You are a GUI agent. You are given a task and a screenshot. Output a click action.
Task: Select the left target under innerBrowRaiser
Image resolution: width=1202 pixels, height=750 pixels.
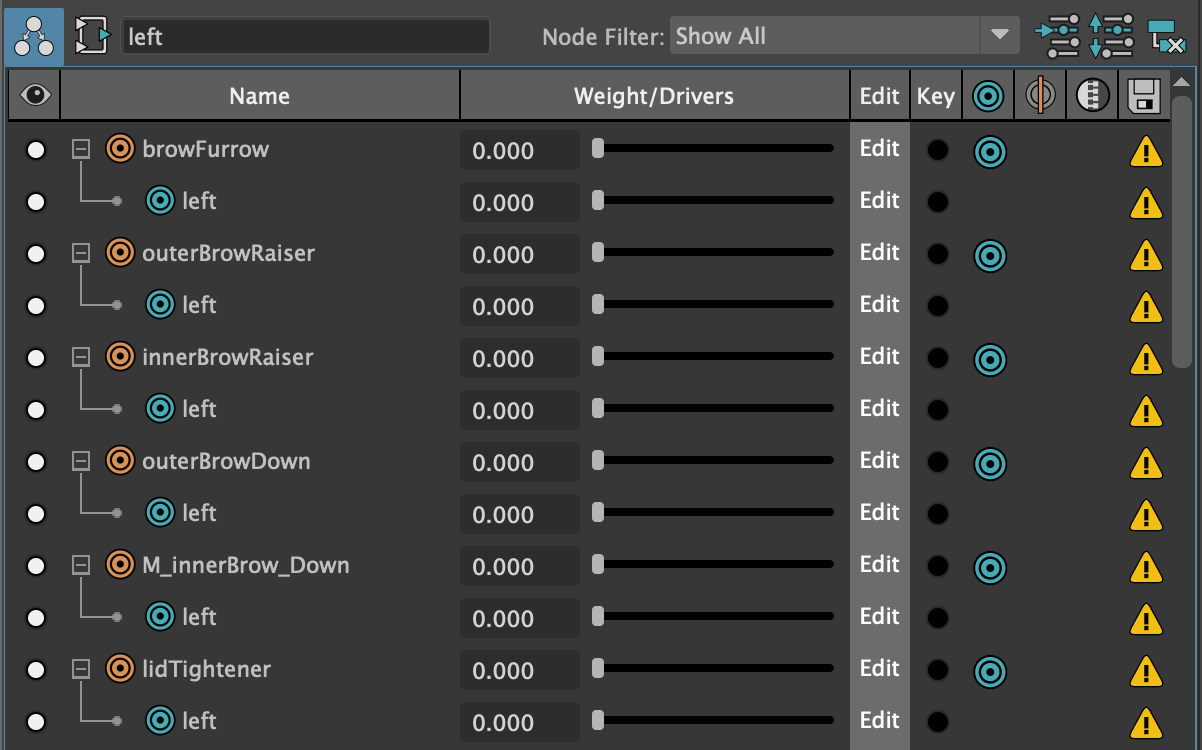click(199, 409)
